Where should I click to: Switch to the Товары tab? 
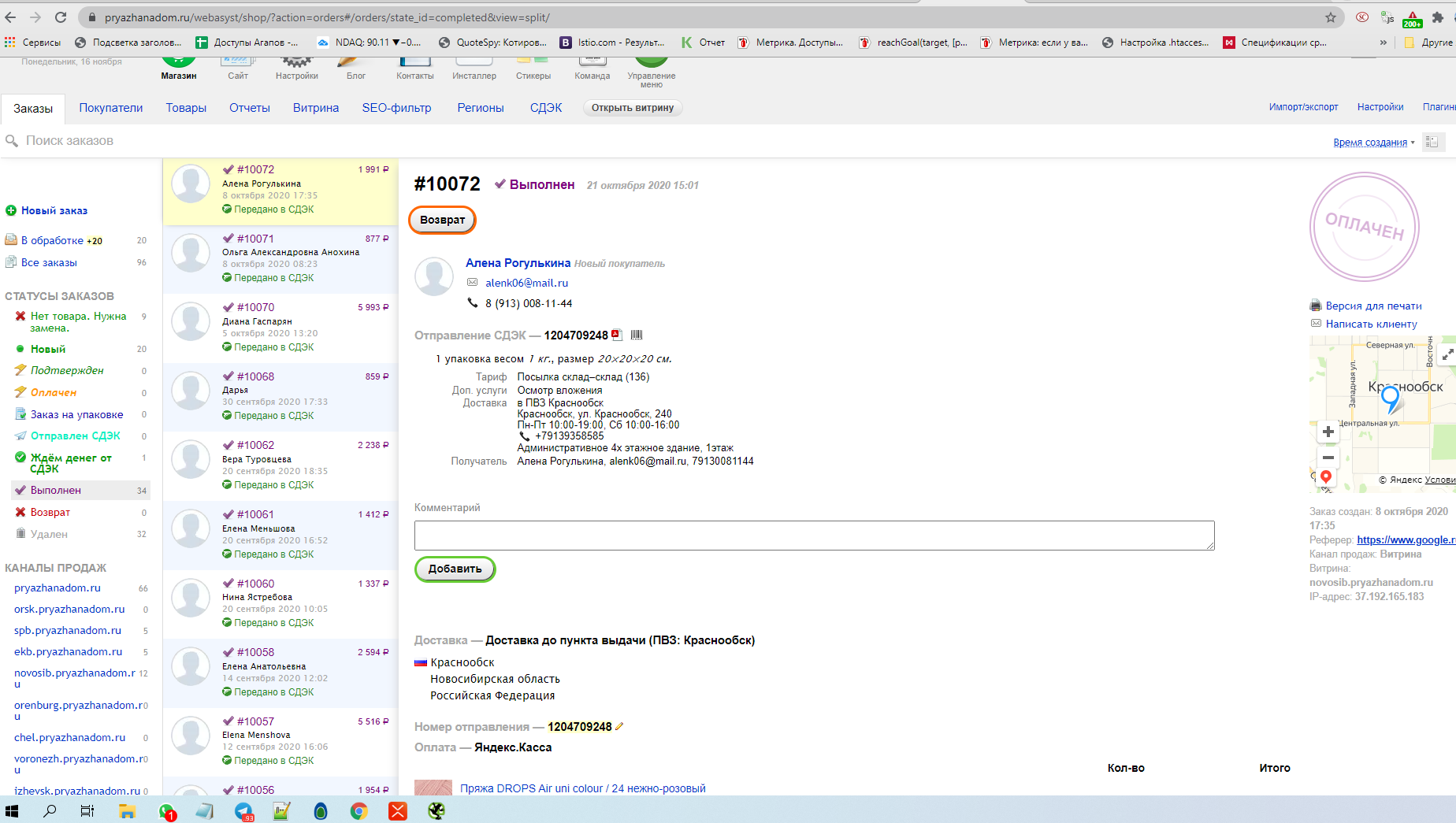click(x=186, y=108)
